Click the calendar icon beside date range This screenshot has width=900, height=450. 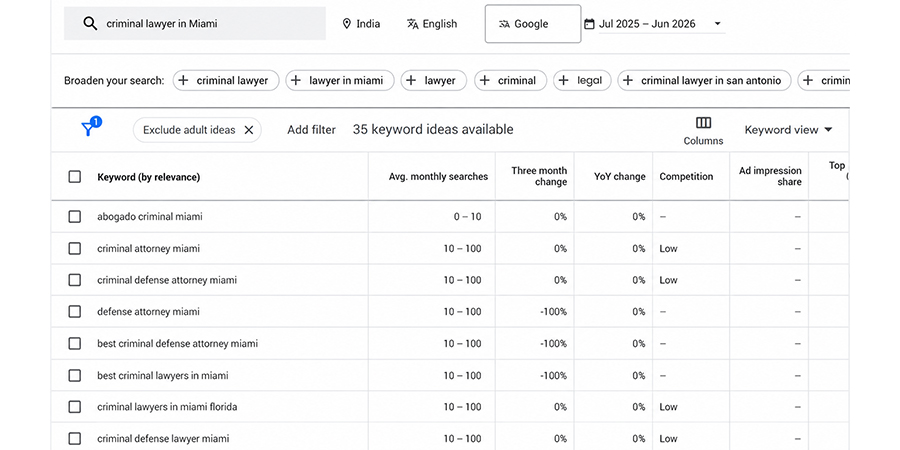coord(589,24)
